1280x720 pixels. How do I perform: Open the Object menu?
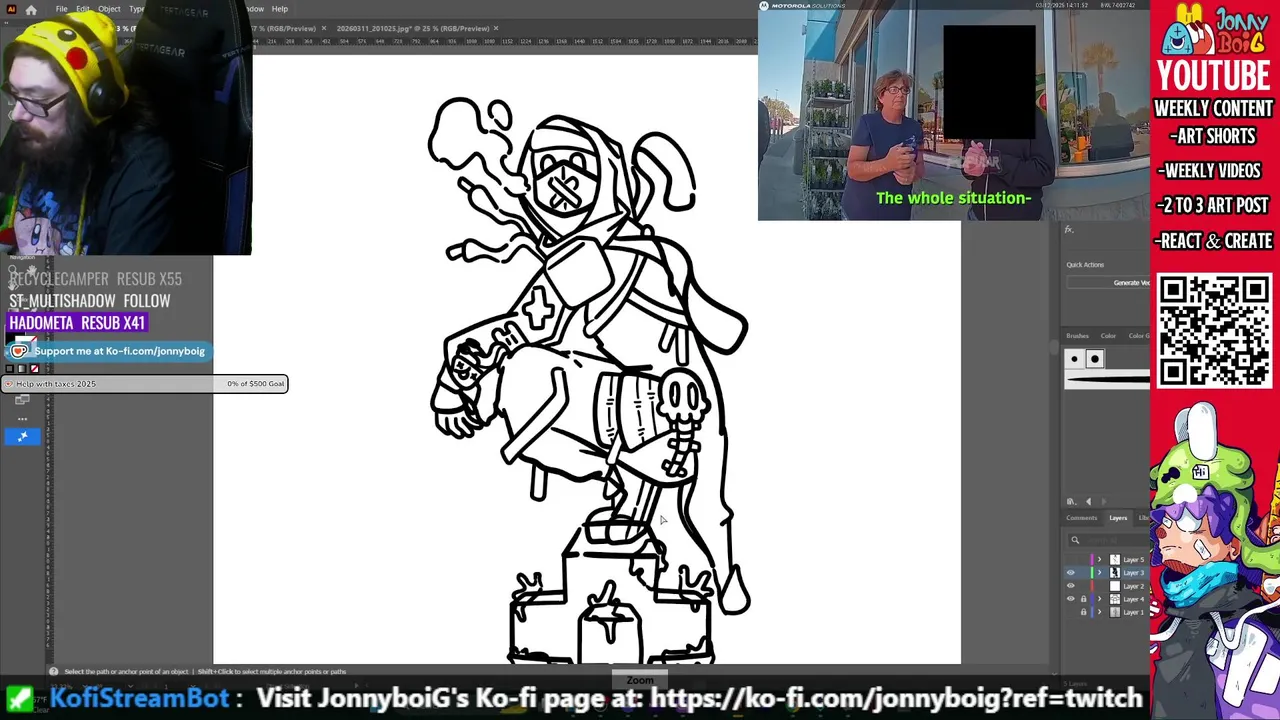click(109, 9)
